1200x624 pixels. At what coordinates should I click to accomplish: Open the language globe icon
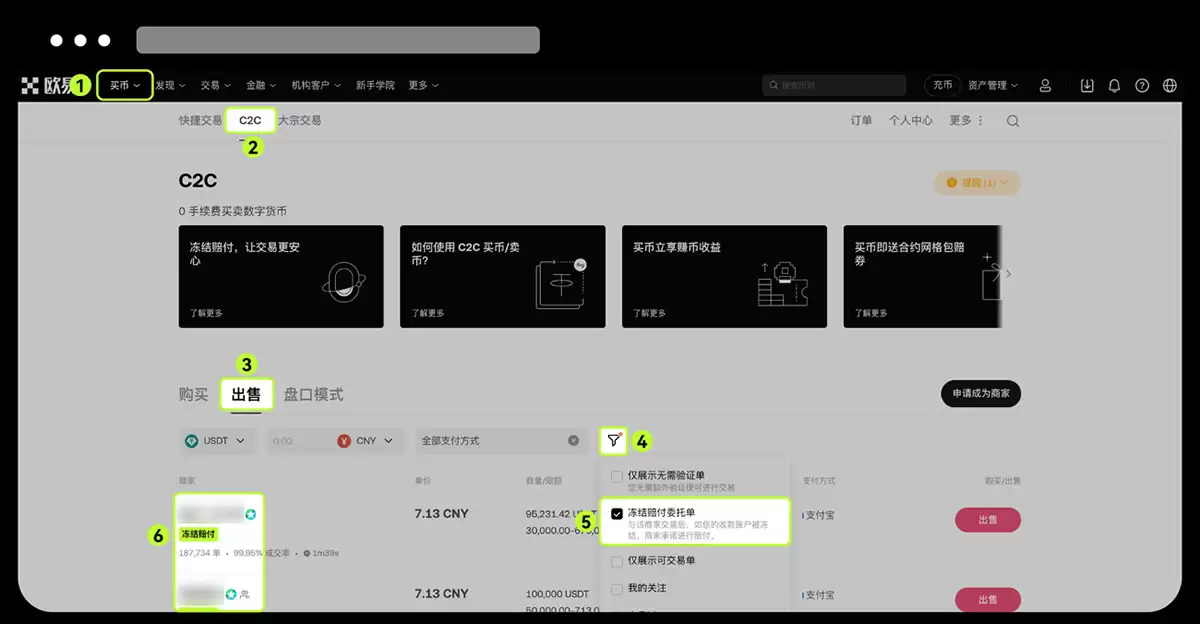pos(1170,85)
